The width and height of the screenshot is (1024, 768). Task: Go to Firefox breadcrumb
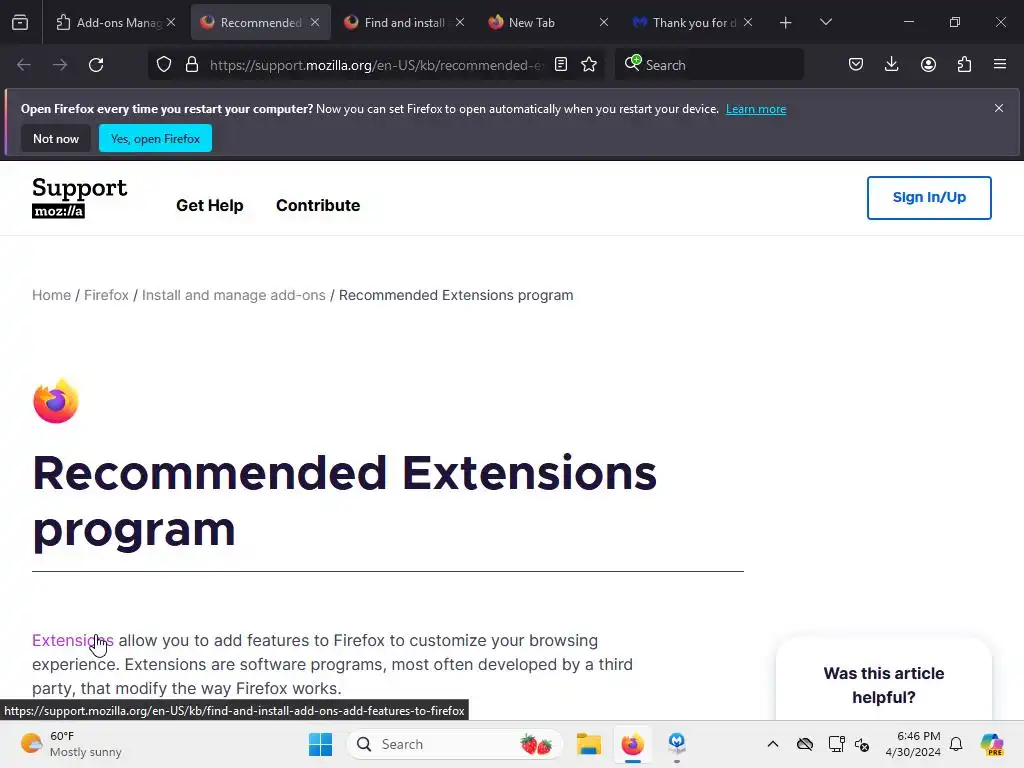106,295
